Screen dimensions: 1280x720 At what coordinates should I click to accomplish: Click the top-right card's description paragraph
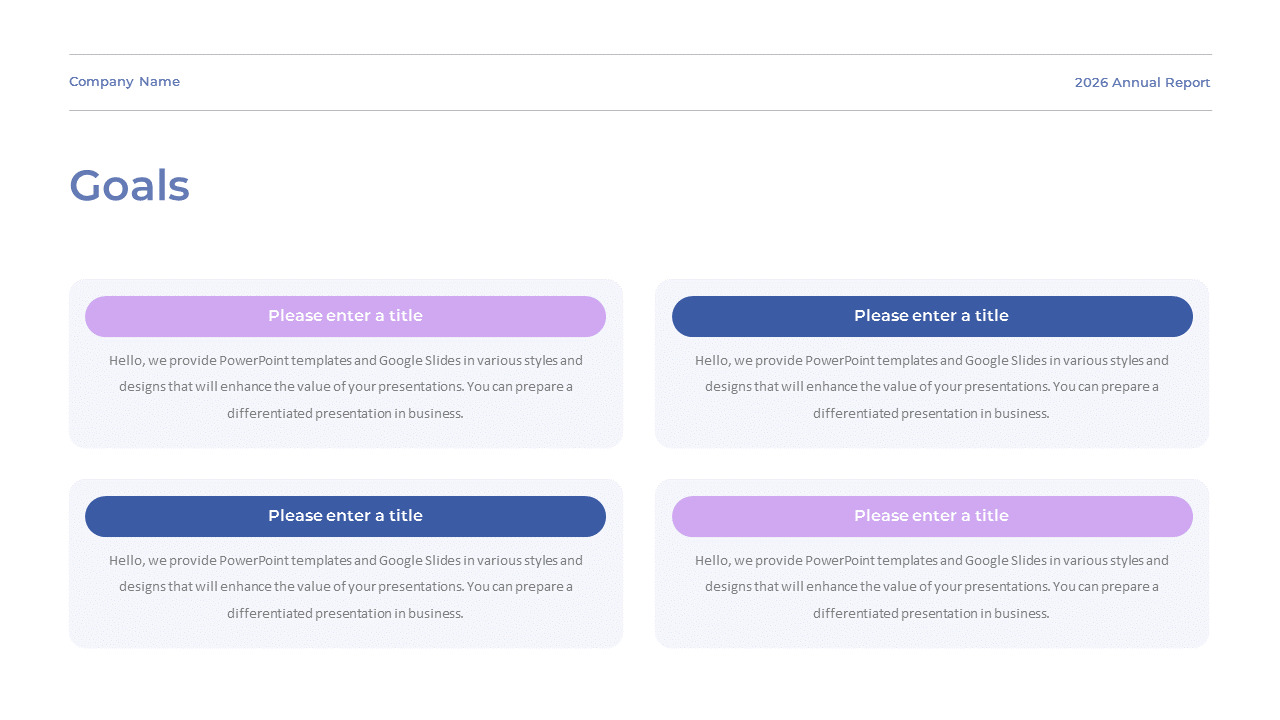(932, 387)
